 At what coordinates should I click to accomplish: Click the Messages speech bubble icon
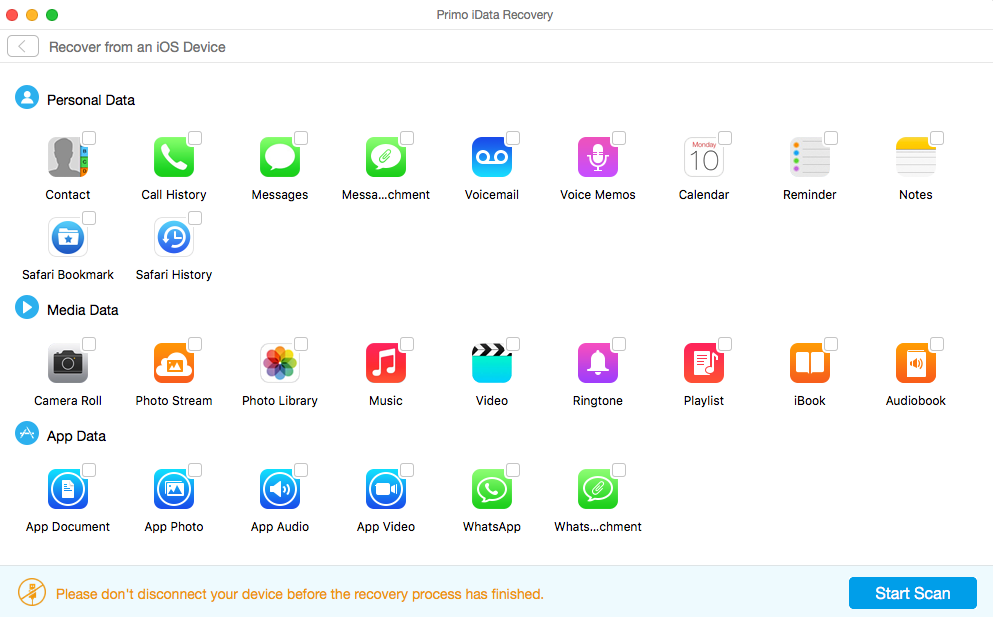(279, 157)
